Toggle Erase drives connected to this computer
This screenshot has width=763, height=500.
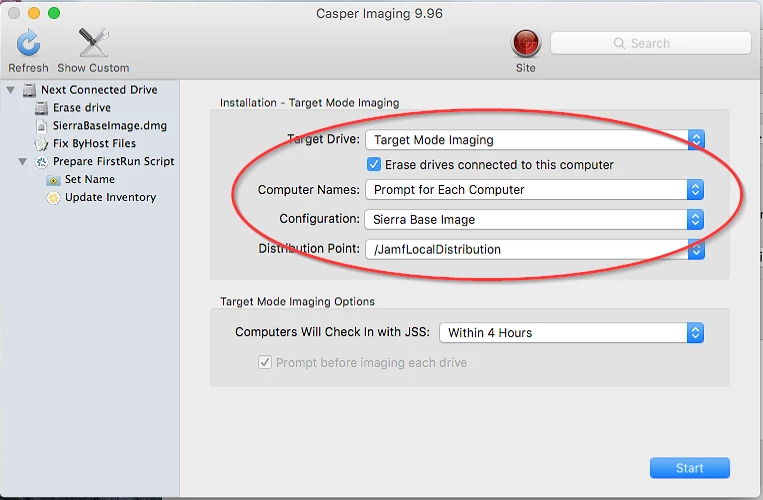pos(374,164)
